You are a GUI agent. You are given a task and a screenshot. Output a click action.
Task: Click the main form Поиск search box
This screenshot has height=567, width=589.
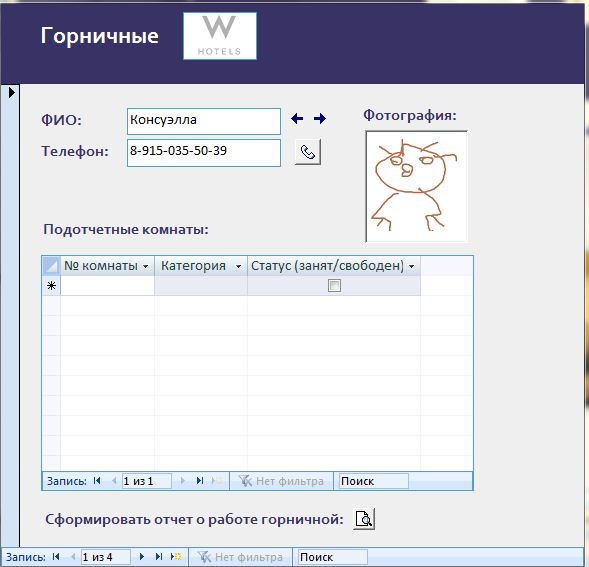(333, 557)
